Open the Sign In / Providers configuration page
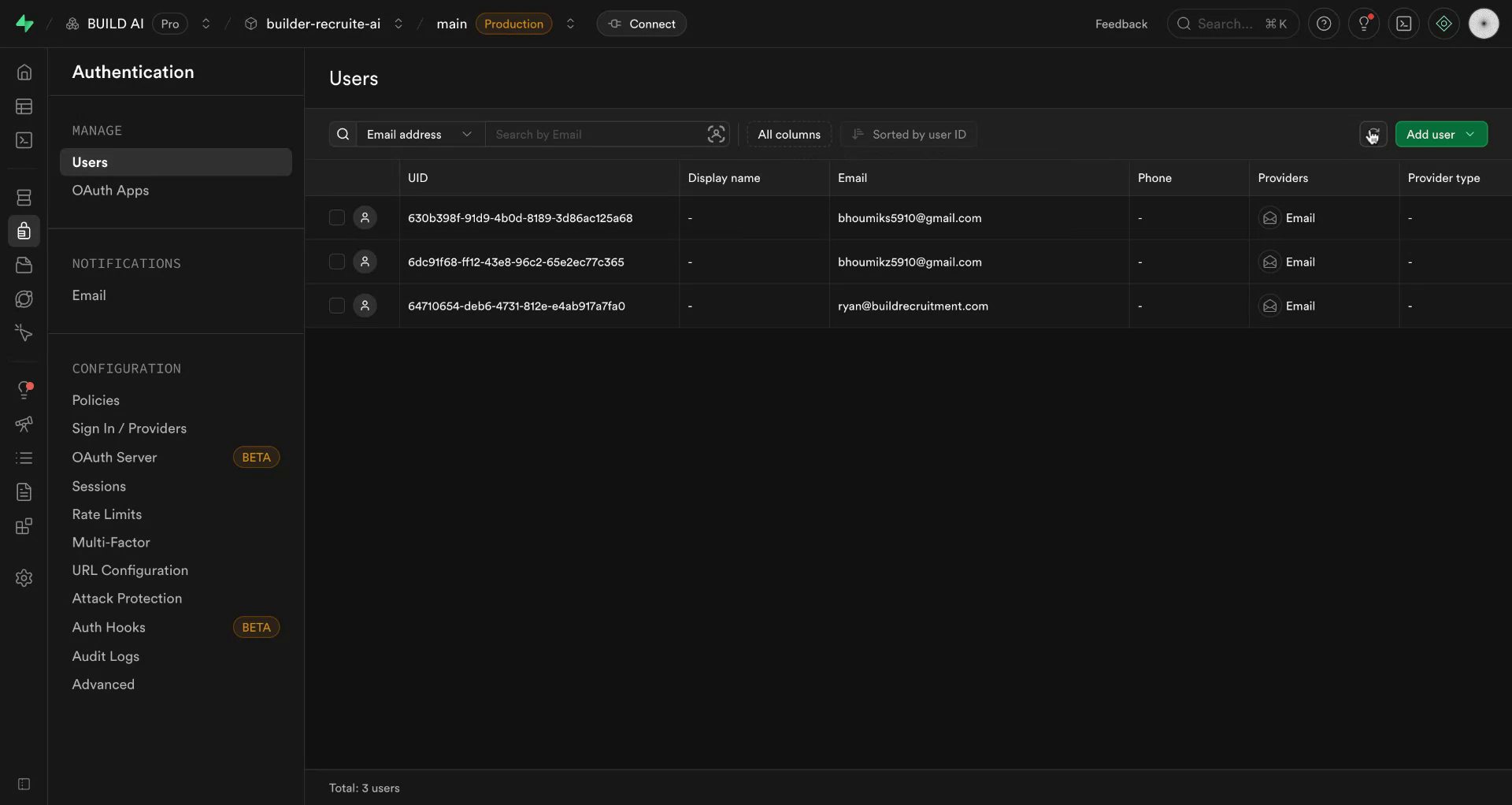1512x805 pixels. point(131,428)
